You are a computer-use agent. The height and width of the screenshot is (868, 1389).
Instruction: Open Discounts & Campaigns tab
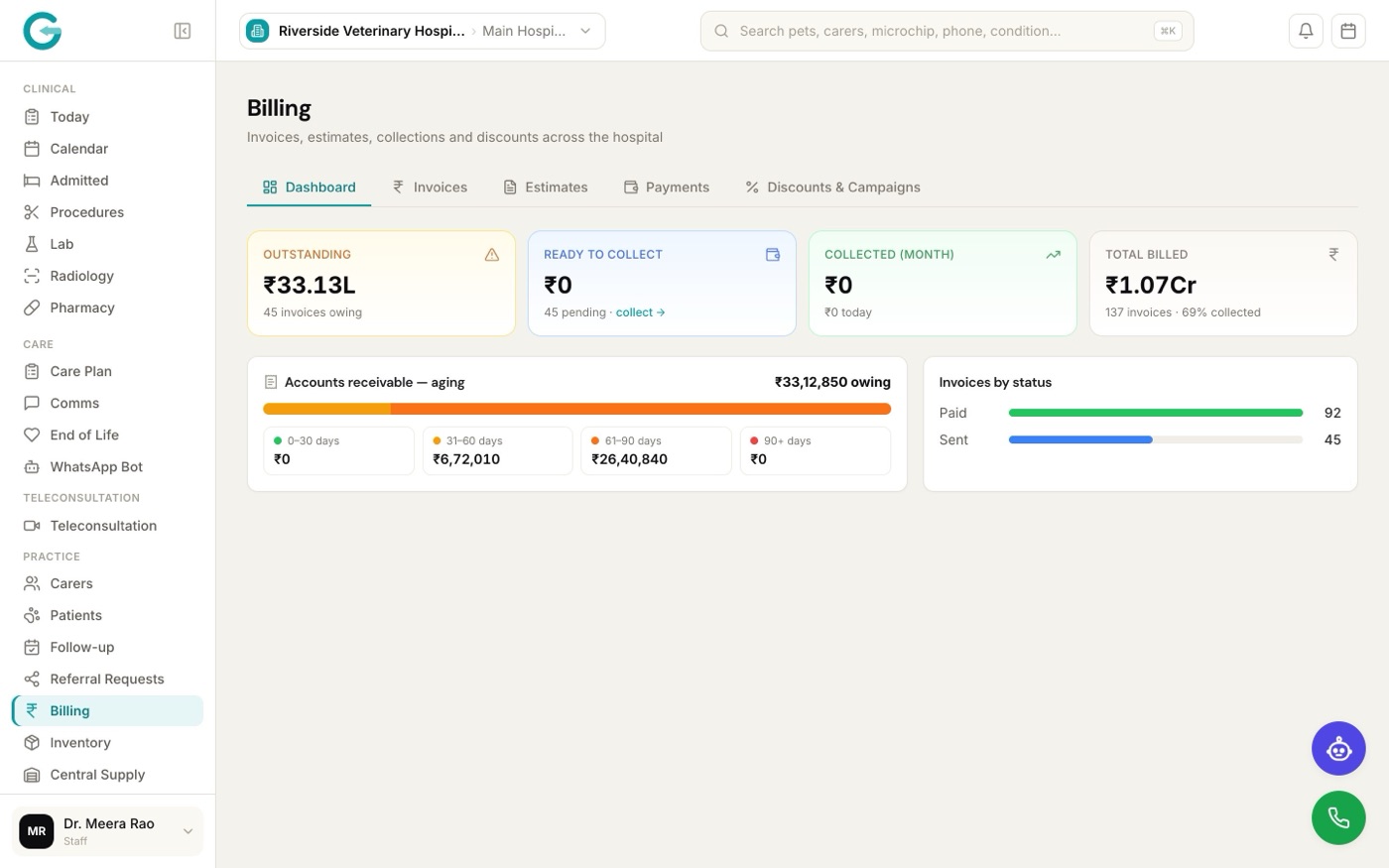click(833, 187)
